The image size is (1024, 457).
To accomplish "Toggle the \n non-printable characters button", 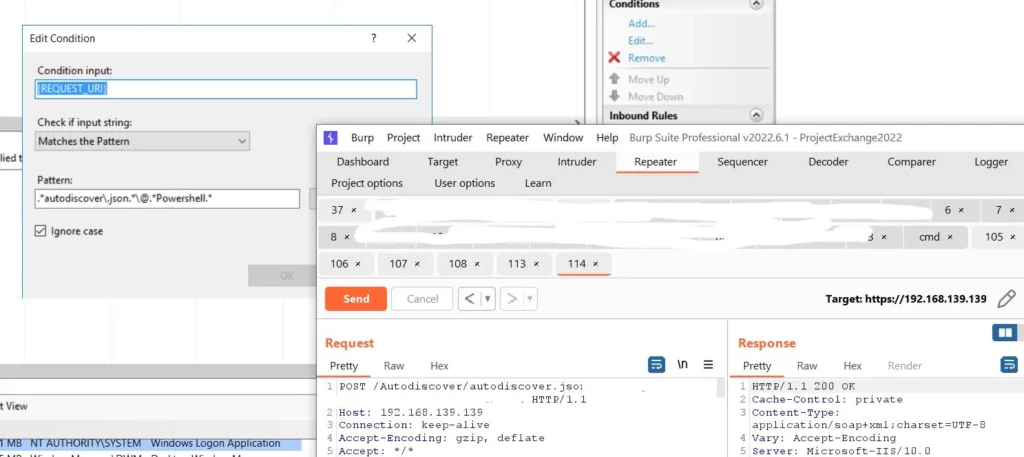I will (x=682, y=364).
